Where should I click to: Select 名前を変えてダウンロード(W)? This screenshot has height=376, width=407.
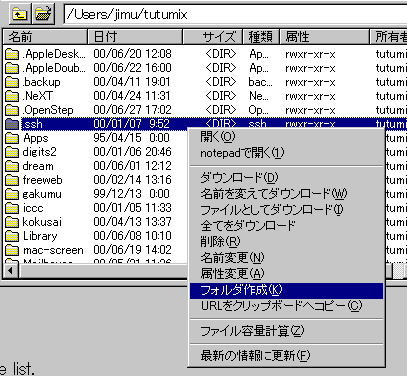click(x=286, y=194)
